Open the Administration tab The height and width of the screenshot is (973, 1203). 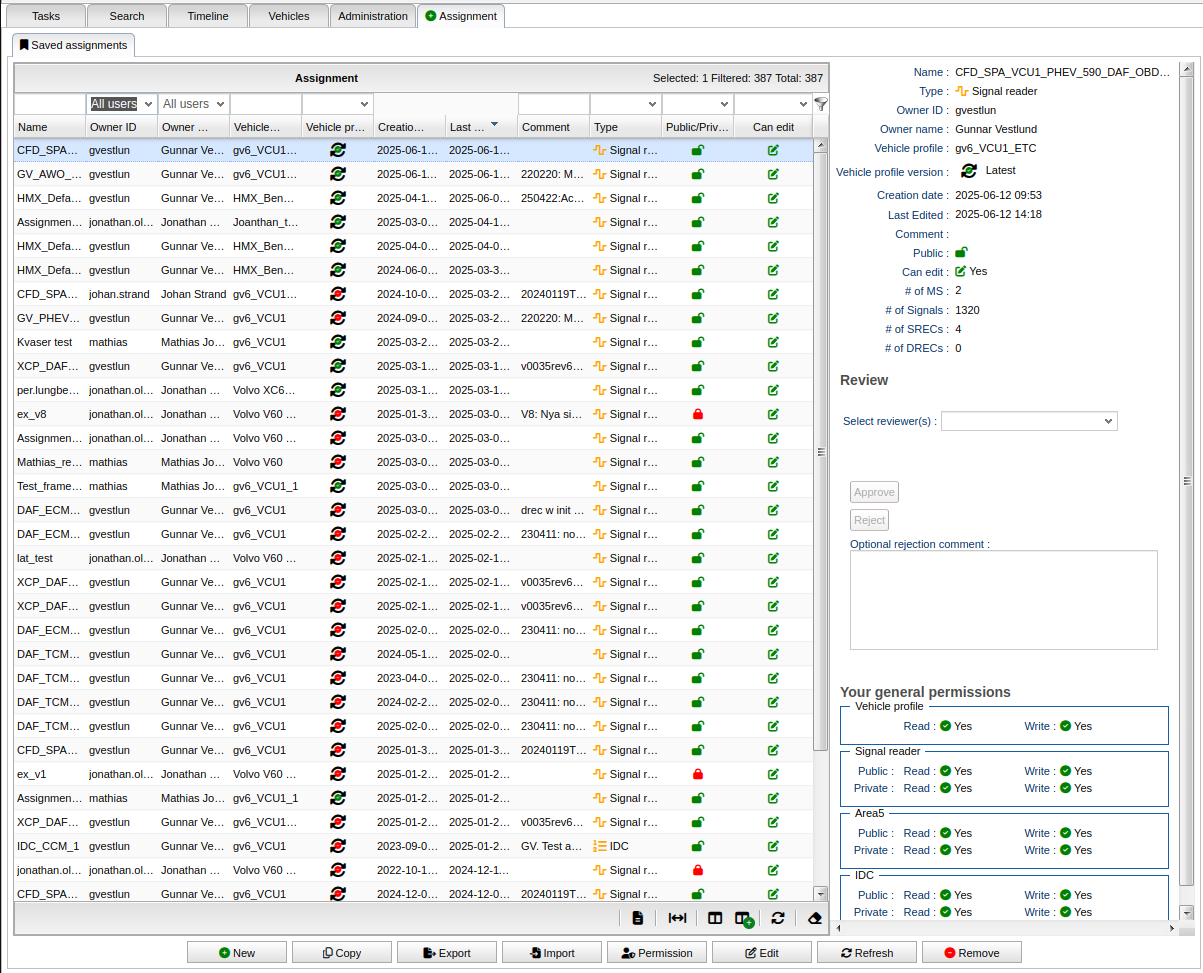(373, 16)
